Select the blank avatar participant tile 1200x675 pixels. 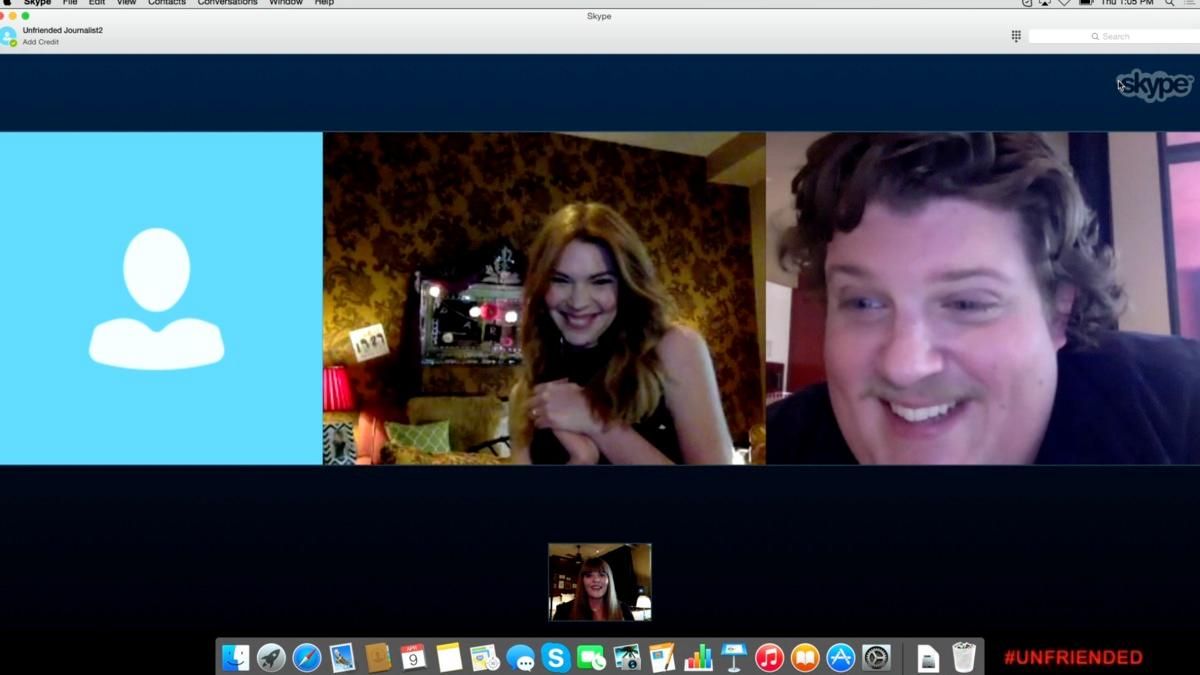pyautogui.click(x=161, y=298)
